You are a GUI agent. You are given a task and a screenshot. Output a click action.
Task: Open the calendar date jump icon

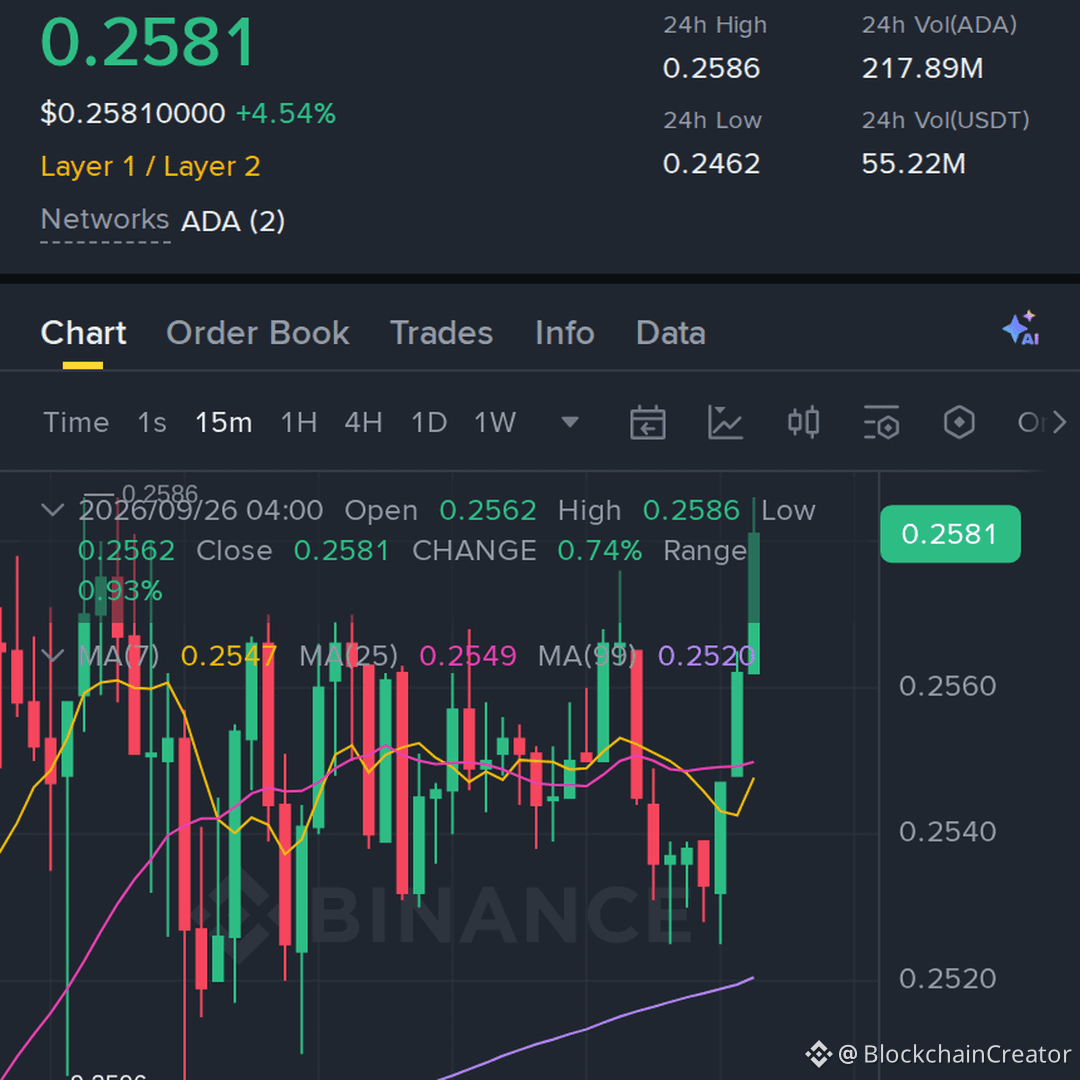point(647,422)
